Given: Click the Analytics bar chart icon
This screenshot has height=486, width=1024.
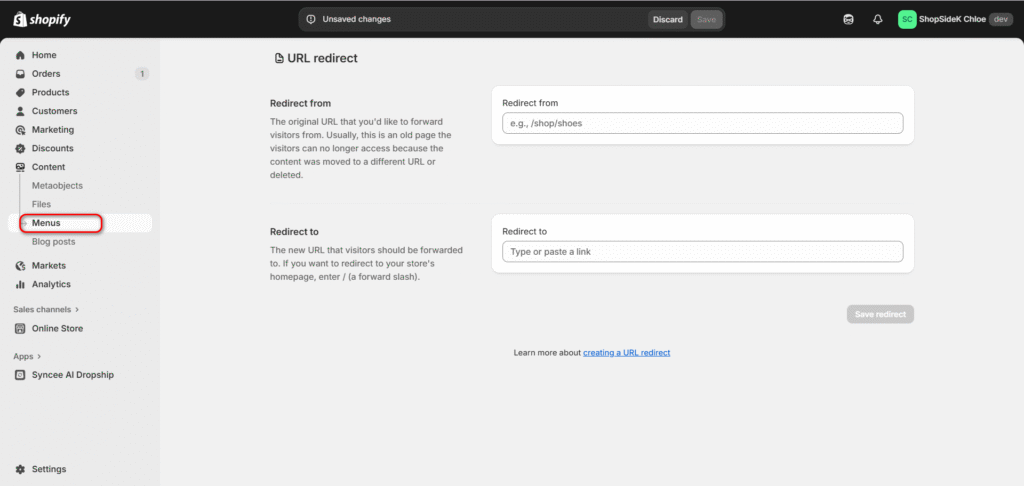Looking at the screenshot, I should point(20,285).
